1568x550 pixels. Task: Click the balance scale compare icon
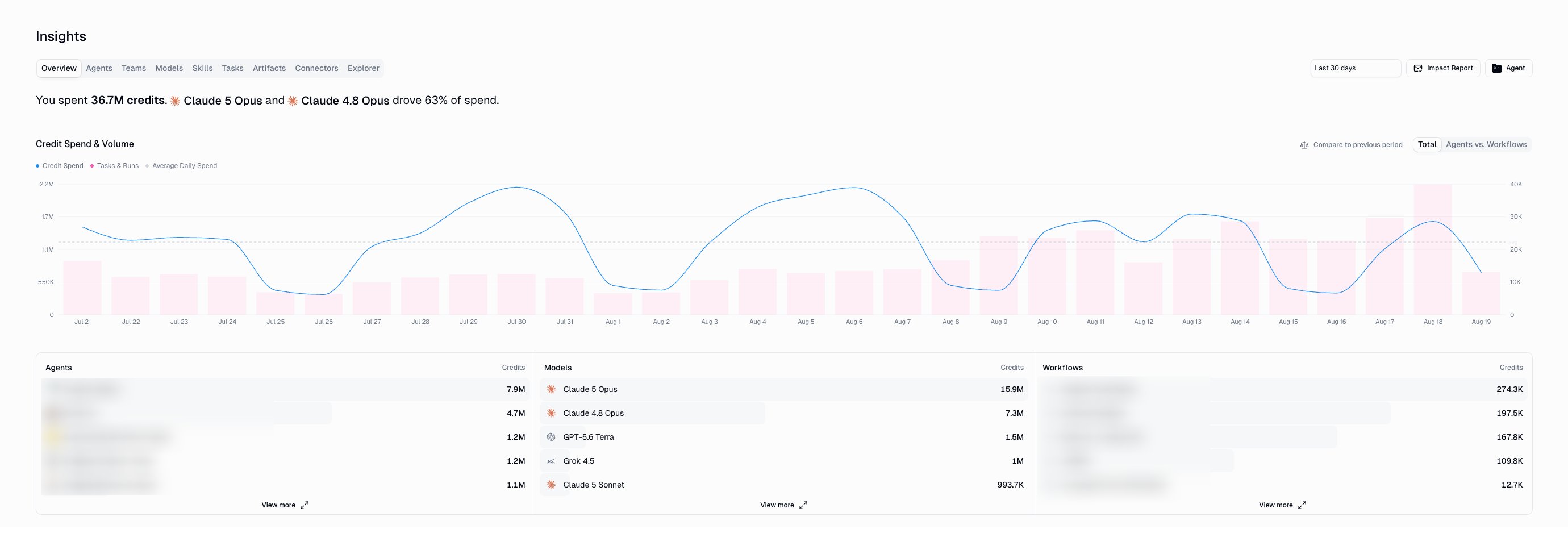coord(1304,145)
